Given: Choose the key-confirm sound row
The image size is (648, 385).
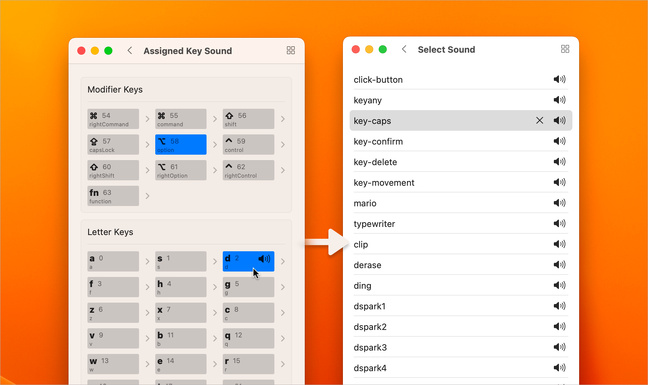Looking at the screenshot, I should tap(461, 141).
